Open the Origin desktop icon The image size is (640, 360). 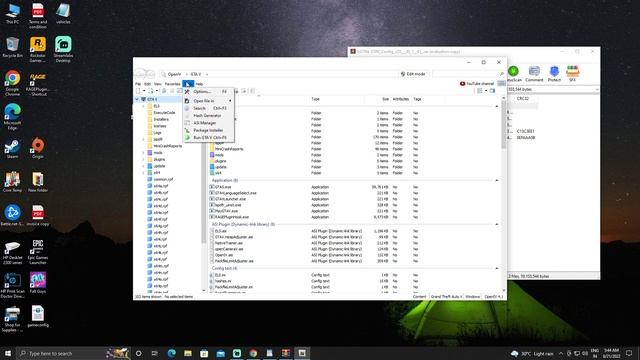[38, 149]
